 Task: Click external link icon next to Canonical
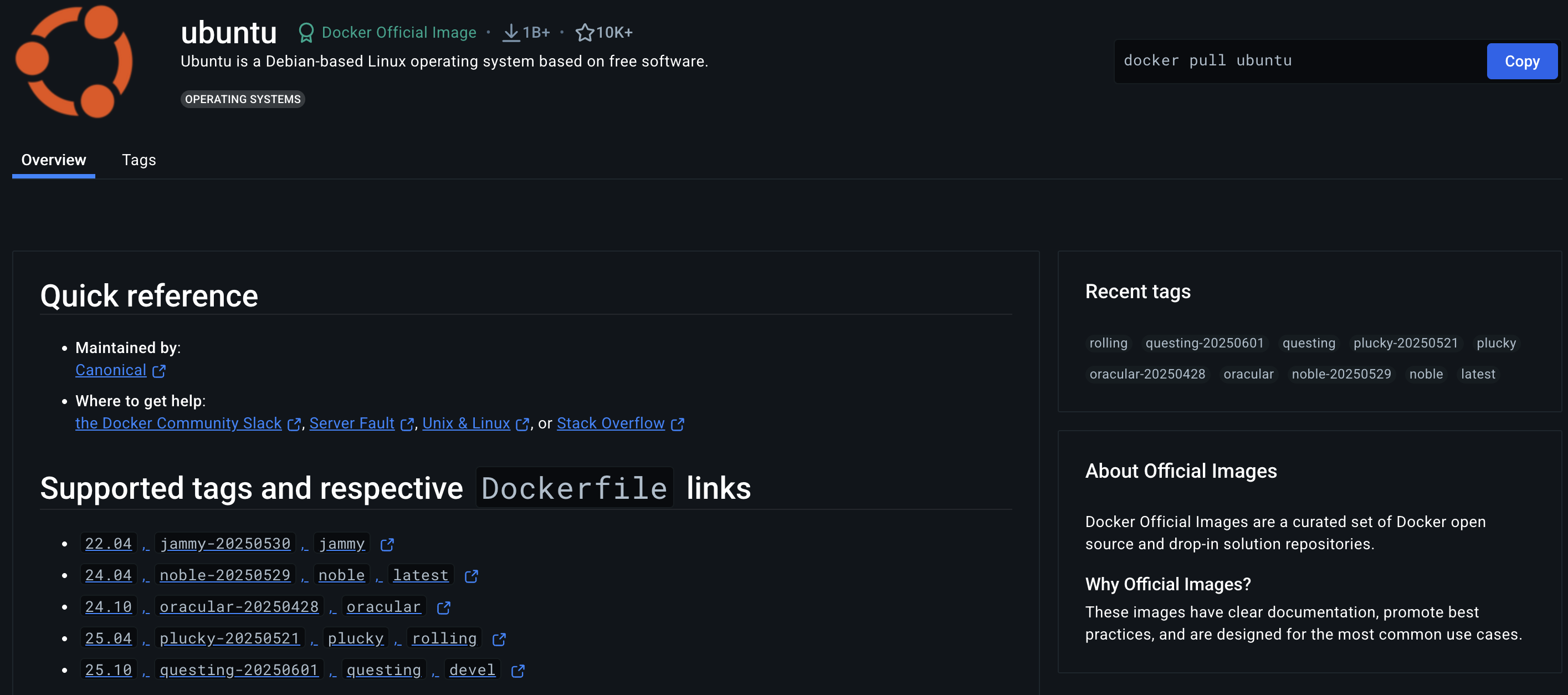(x=159, y=371)
